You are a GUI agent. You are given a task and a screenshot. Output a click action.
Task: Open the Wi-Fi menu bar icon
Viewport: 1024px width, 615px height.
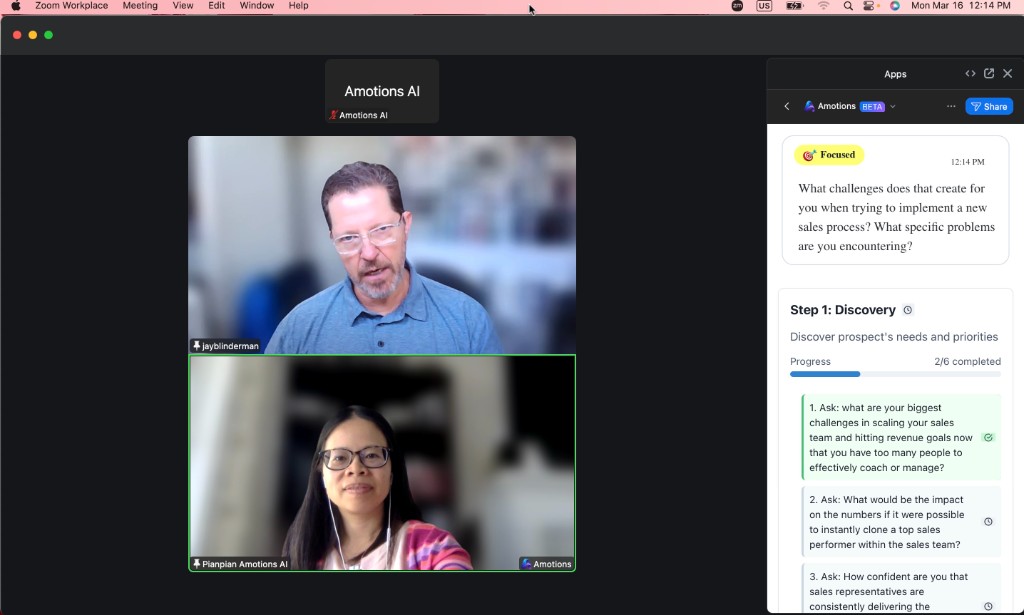[x=824, y=6]
